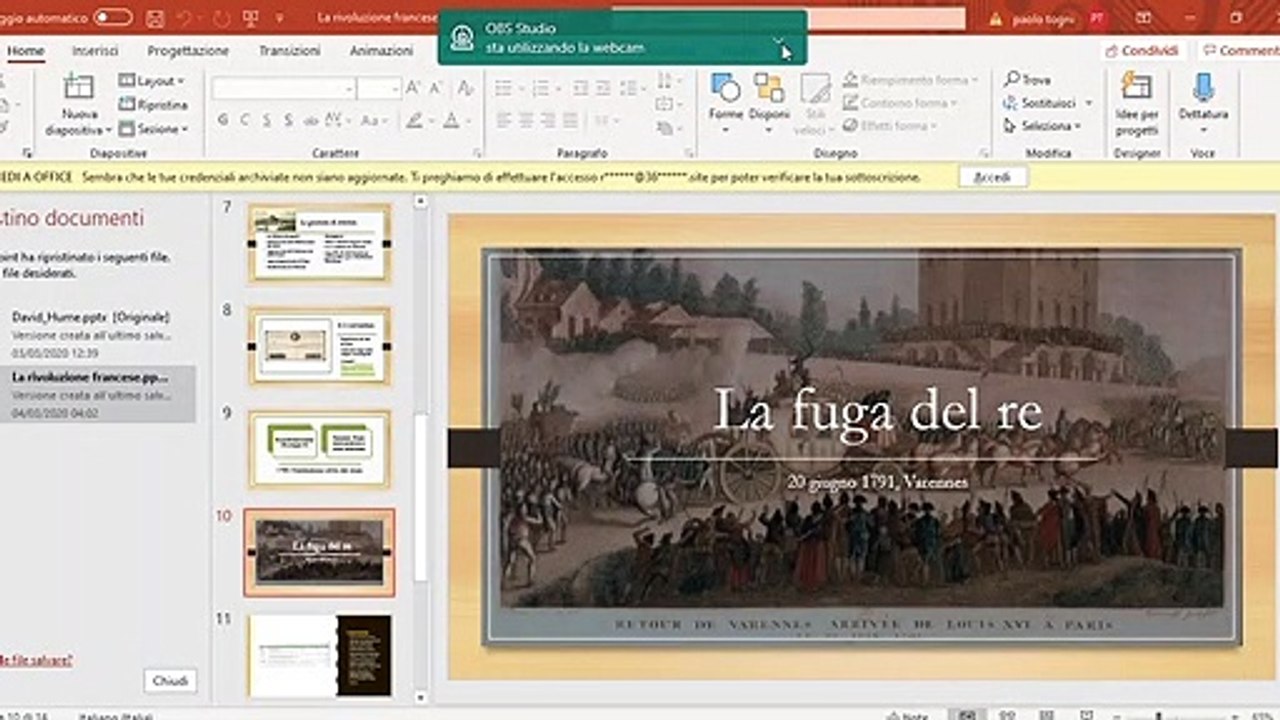
Task: Click Ripristina slide button
Action: [x=153, y=105]
